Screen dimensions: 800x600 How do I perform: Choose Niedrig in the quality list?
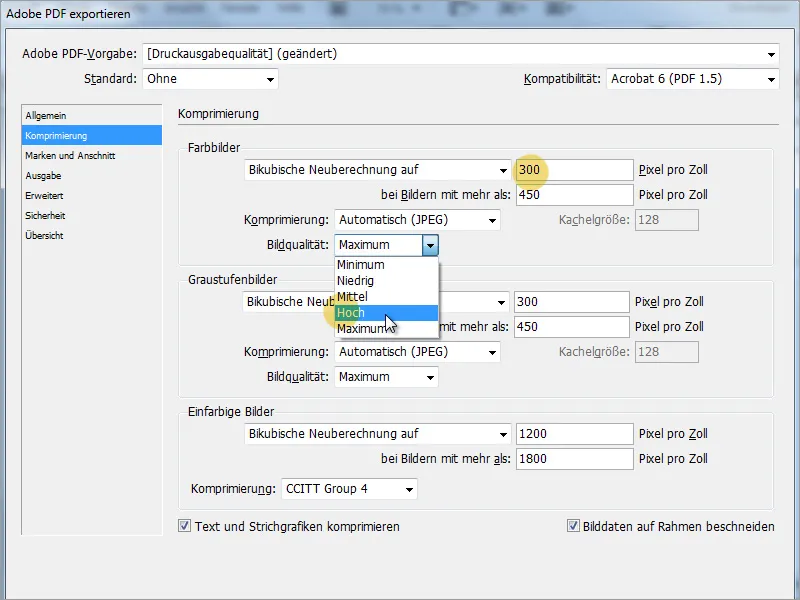click(x=386, y=281)
